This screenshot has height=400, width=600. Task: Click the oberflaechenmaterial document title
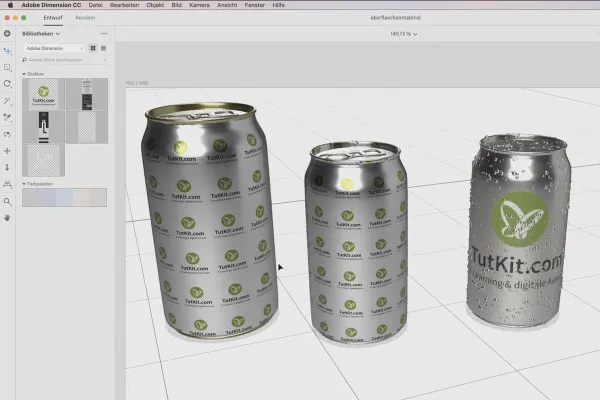[396, 18]
